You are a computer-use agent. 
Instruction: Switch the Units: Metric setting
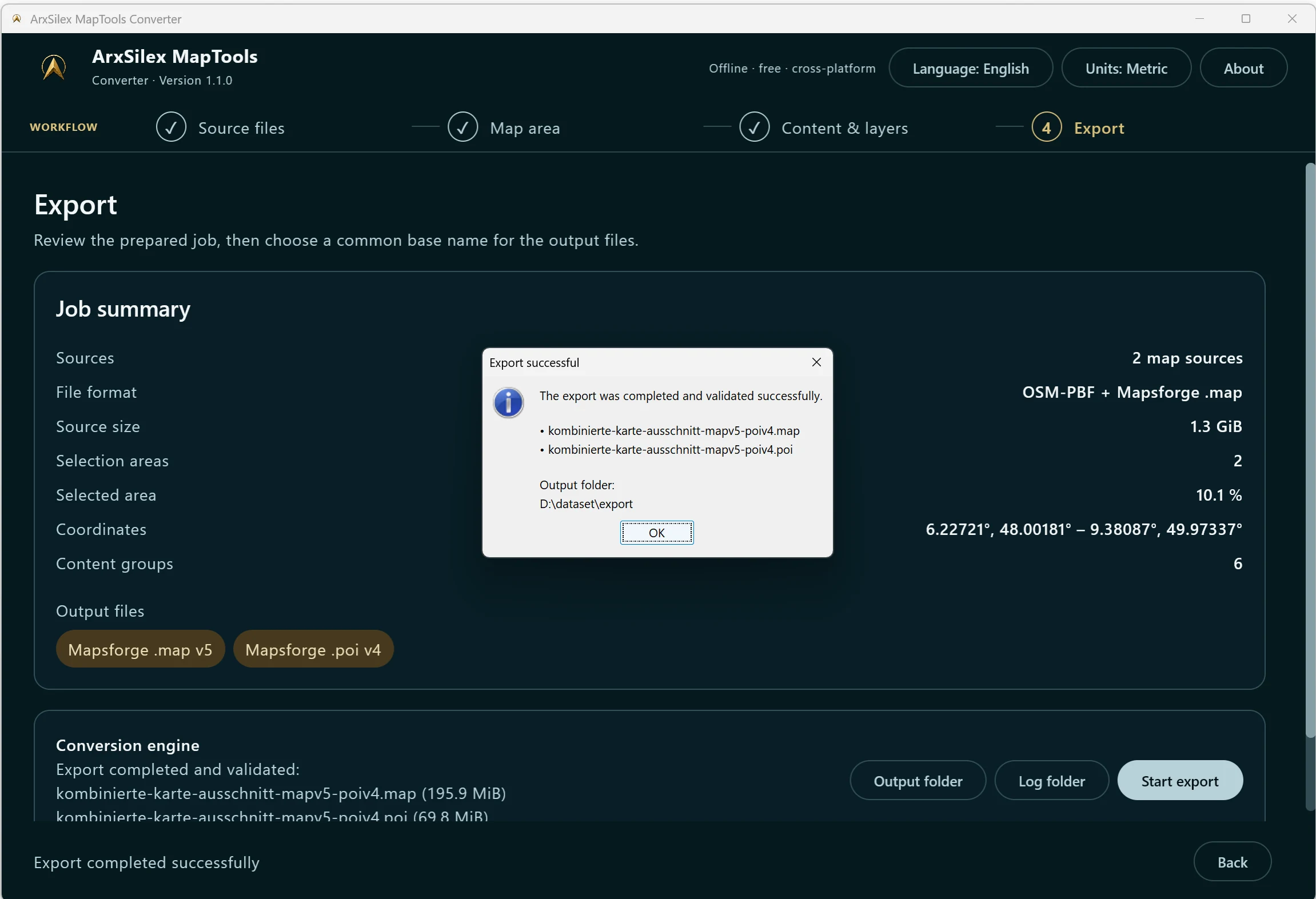coord(1126,68)
